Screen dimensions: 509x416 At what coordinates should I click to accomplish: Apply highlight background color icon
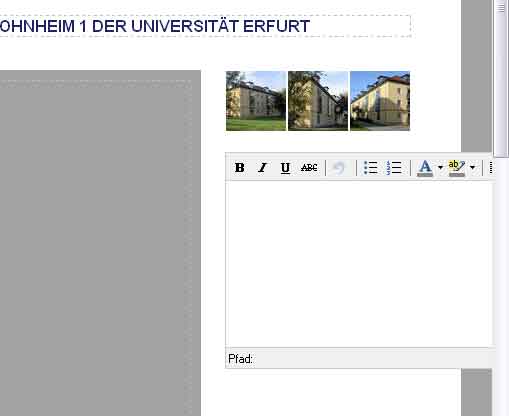457,168
